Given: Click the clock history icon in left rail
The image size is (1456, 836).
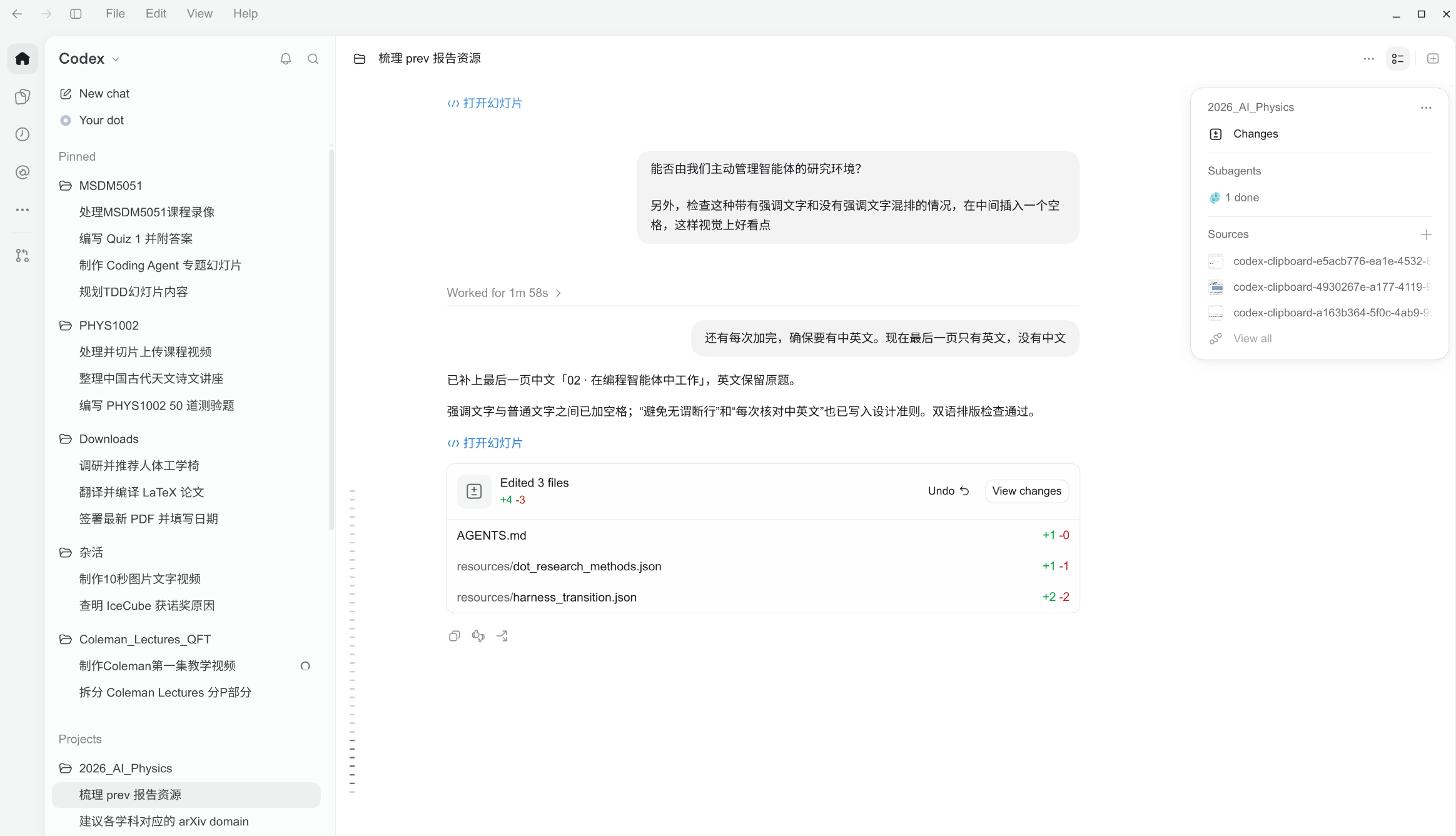Looking at the screenshot, I should (x=23, y=134).
